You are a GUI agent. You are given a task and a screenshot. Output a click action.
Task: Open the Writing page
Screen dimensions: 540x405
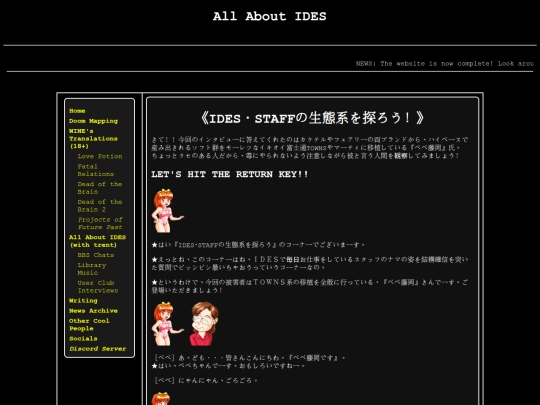(x=83, y=301)
